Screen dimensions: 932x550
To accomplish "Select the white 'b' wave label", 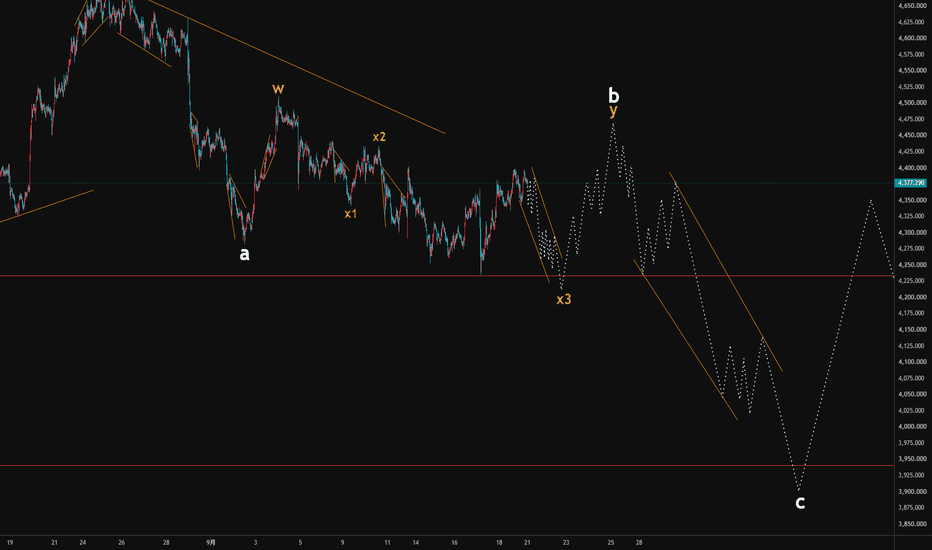I will tap(613, 95).
